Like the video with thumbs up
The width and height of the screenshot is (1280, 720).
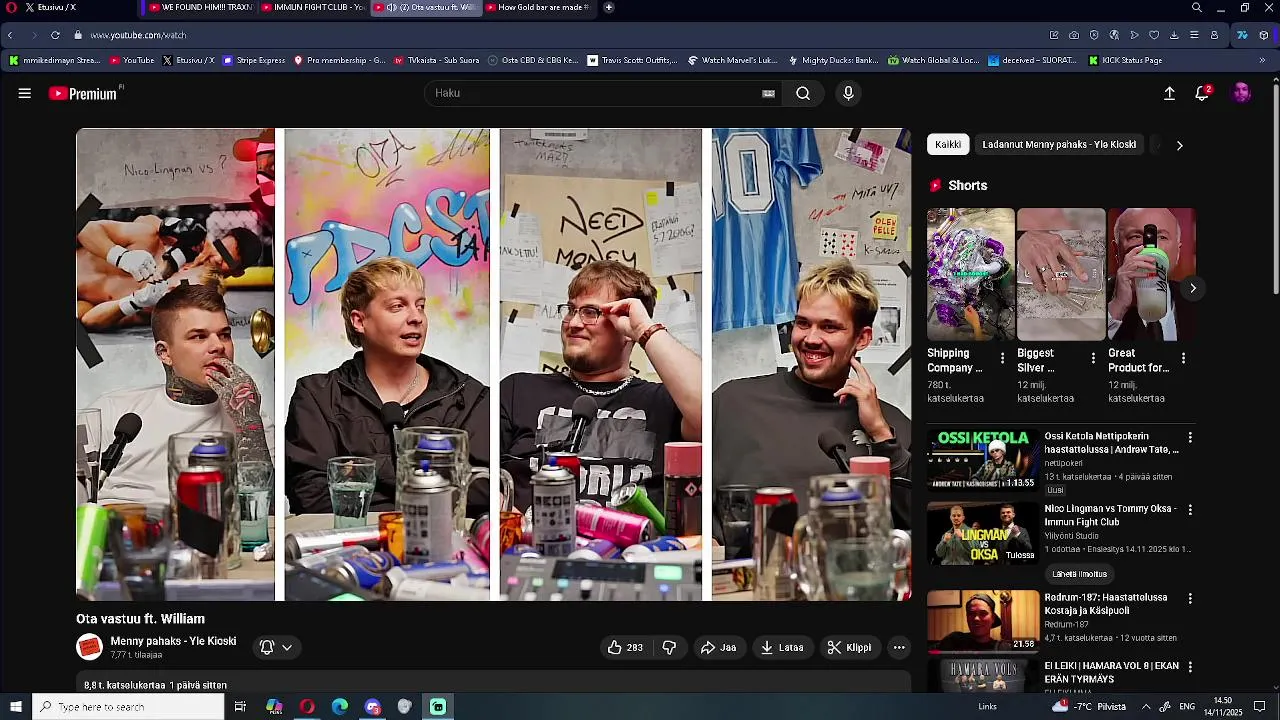625,647
